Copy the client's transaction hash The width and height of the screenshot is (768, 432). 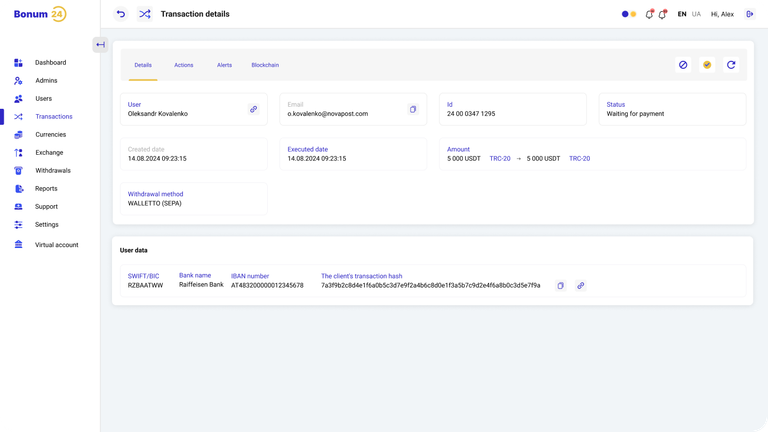coord(560,286)
